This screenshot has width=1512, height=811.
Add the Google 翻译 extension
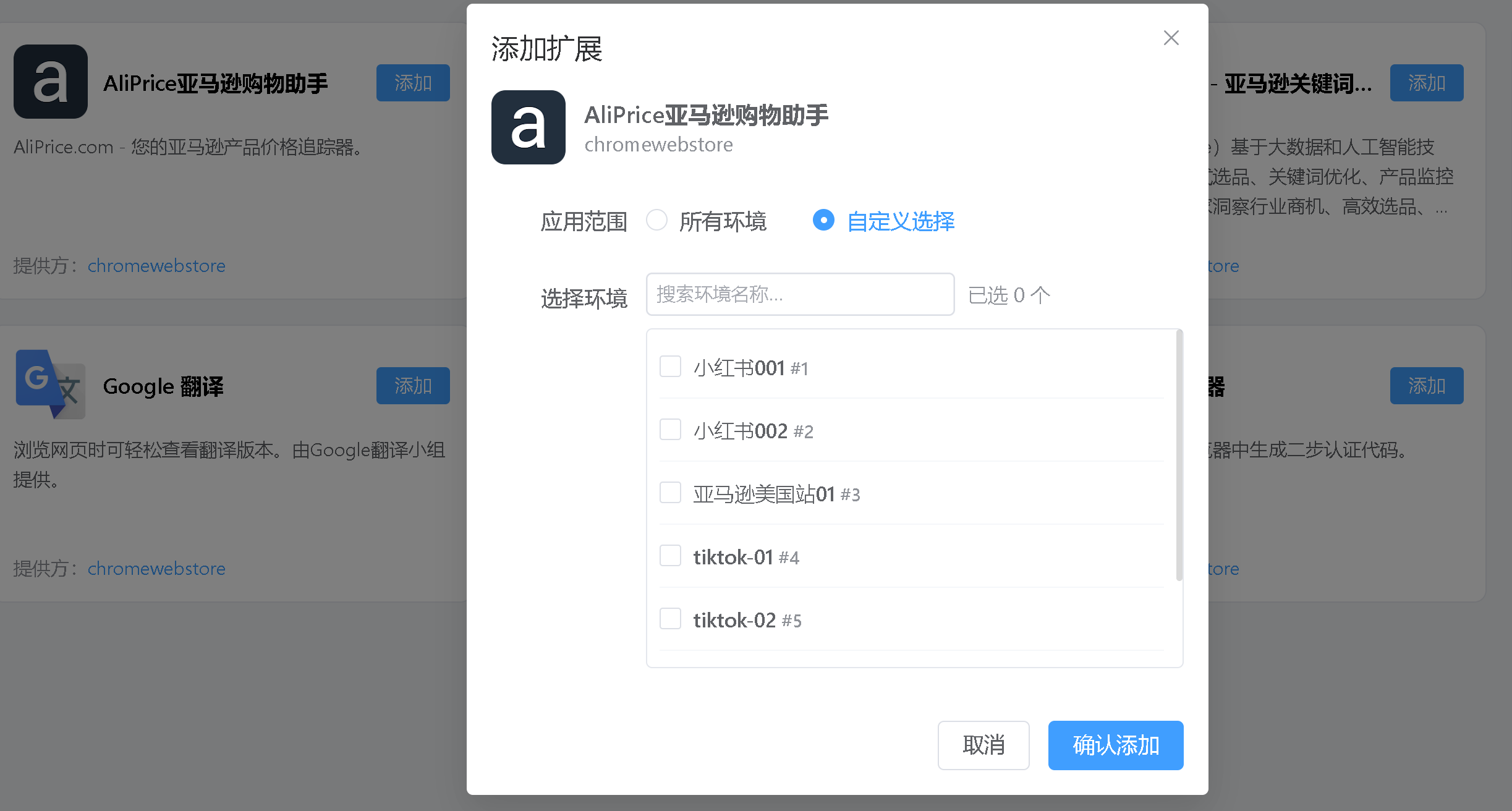[x=413, y=386]
